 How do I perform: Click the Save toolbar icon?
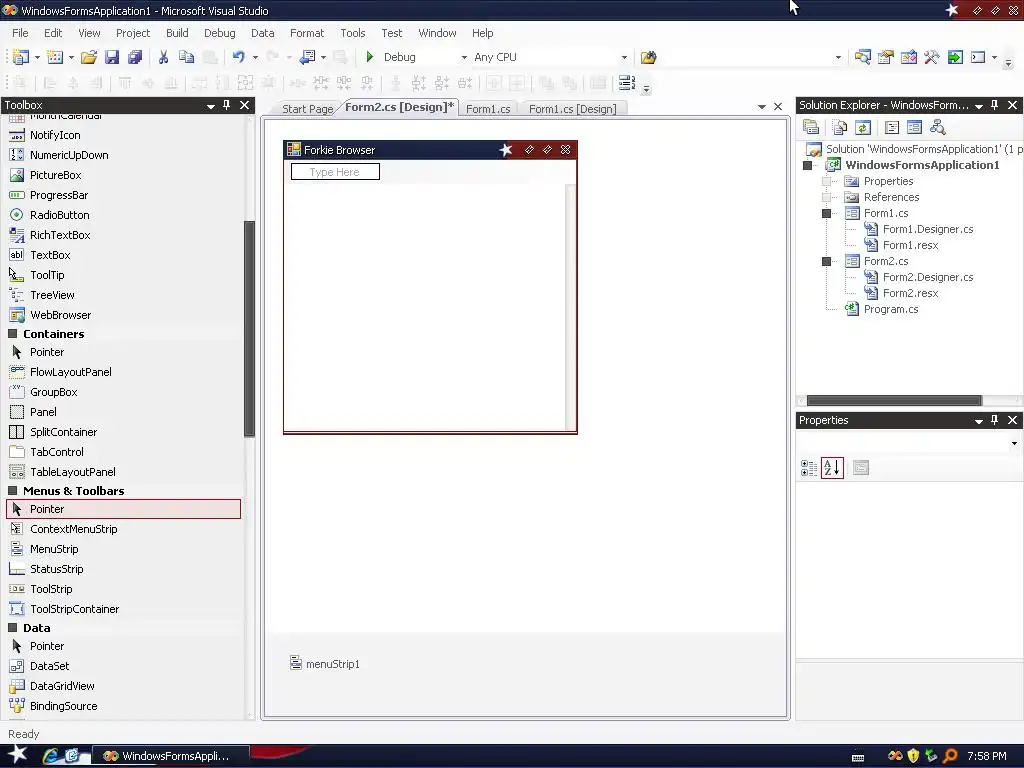(112, 57)
